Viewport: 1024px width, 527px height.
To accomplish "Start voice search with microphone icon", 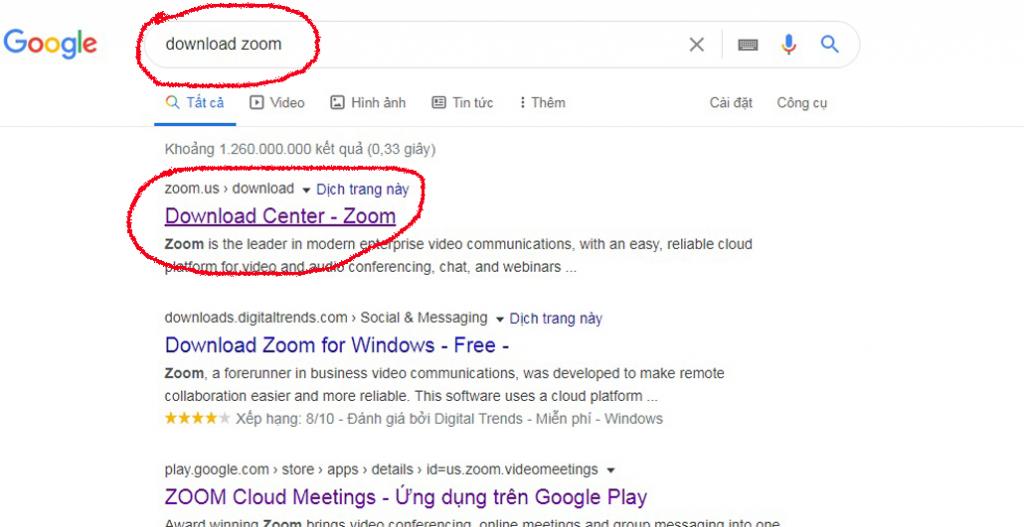I will (789, 44).
